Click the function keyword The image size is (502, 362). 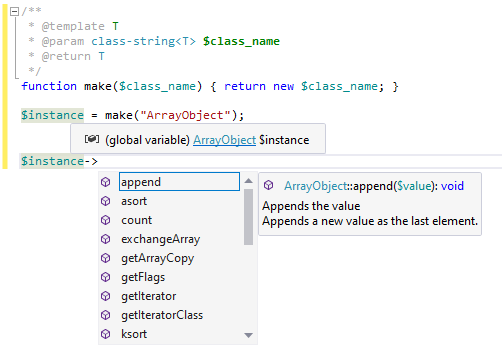49,86
